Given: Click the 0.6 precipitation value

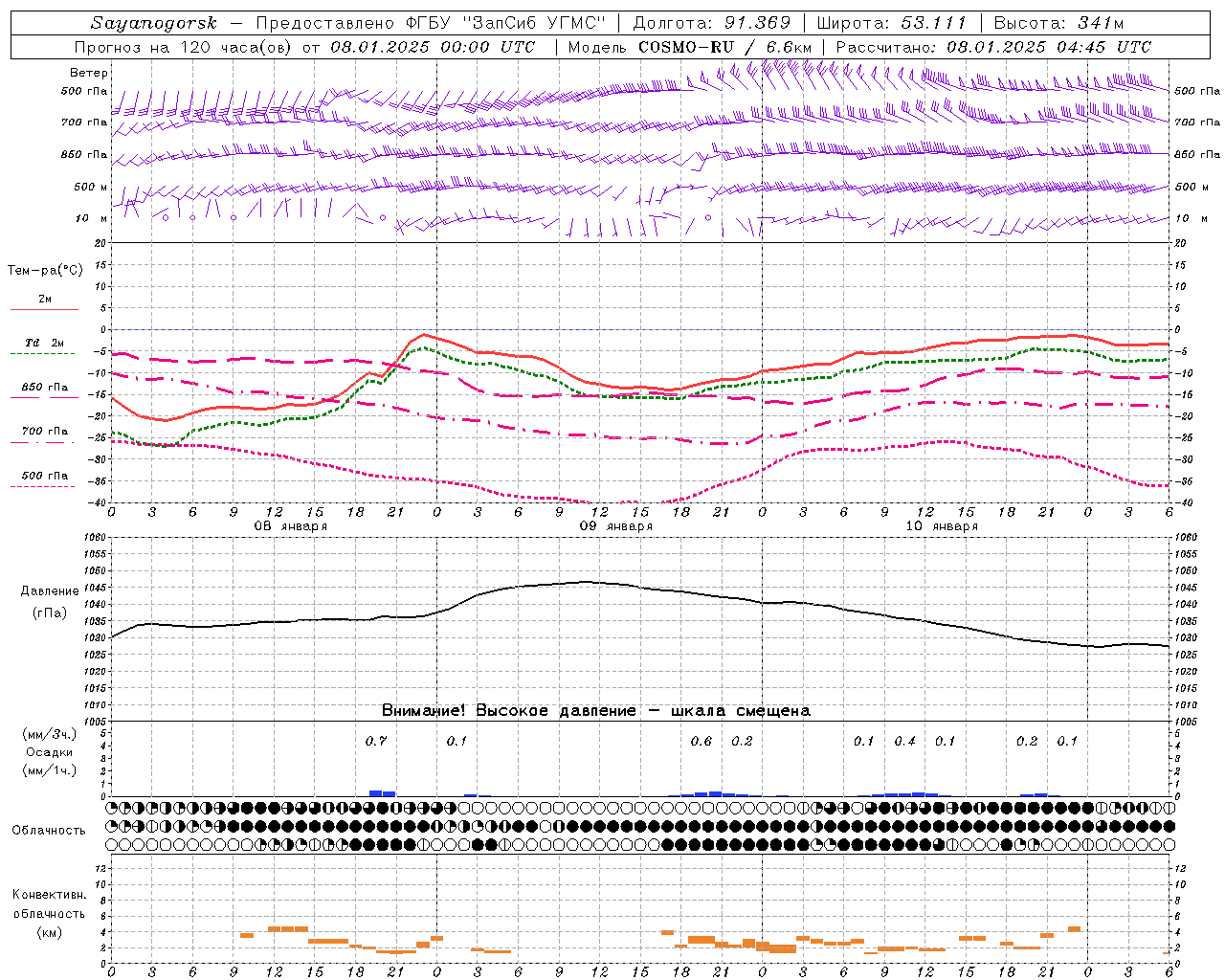Looking at the screenshot, I should point(702,741).
